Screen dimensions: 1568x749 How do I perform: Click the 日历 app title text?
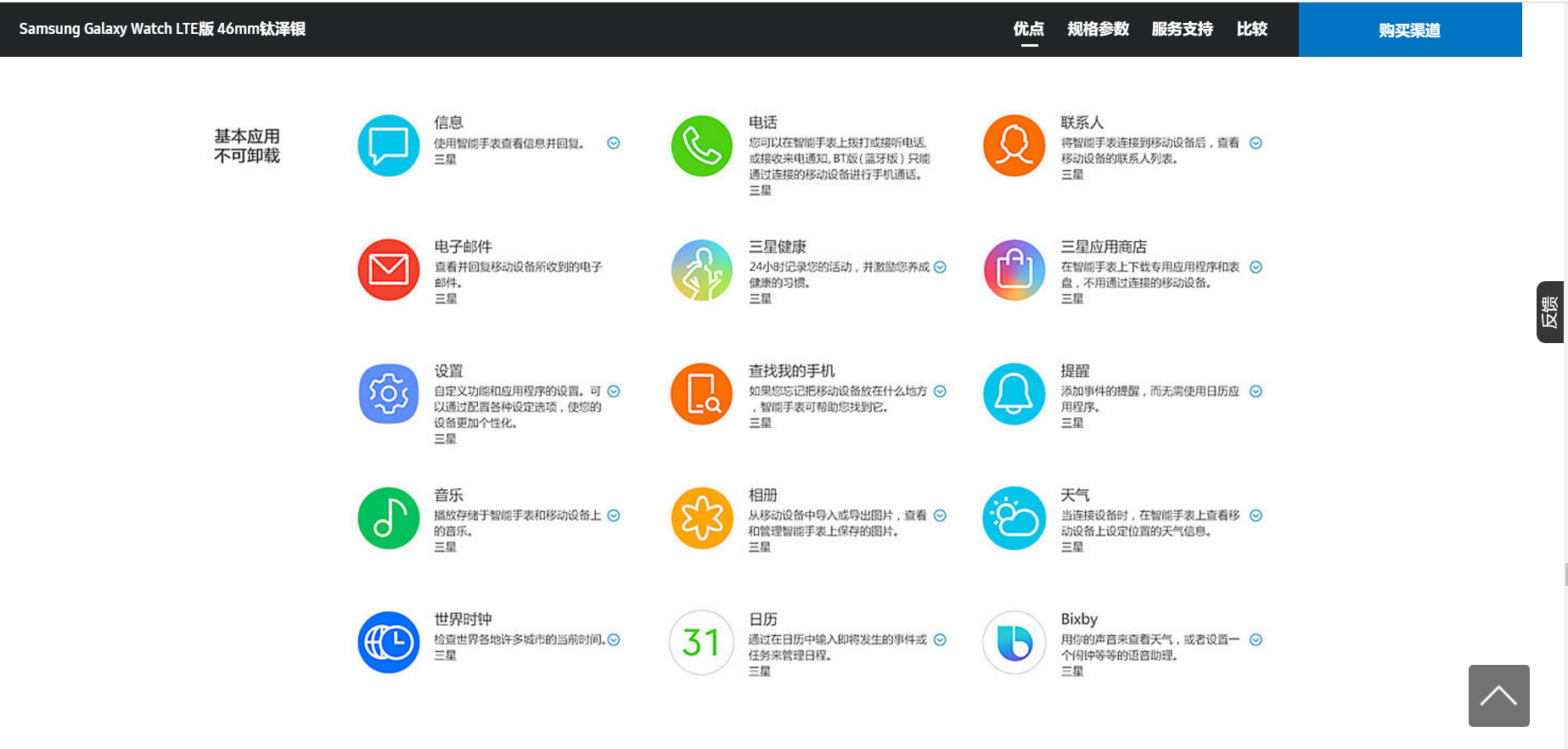[x=763, y=619]
